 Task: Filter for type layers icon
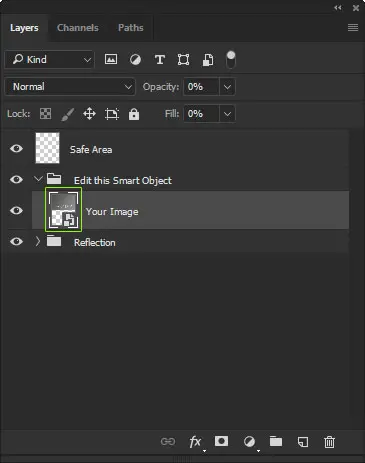[160, 60]
